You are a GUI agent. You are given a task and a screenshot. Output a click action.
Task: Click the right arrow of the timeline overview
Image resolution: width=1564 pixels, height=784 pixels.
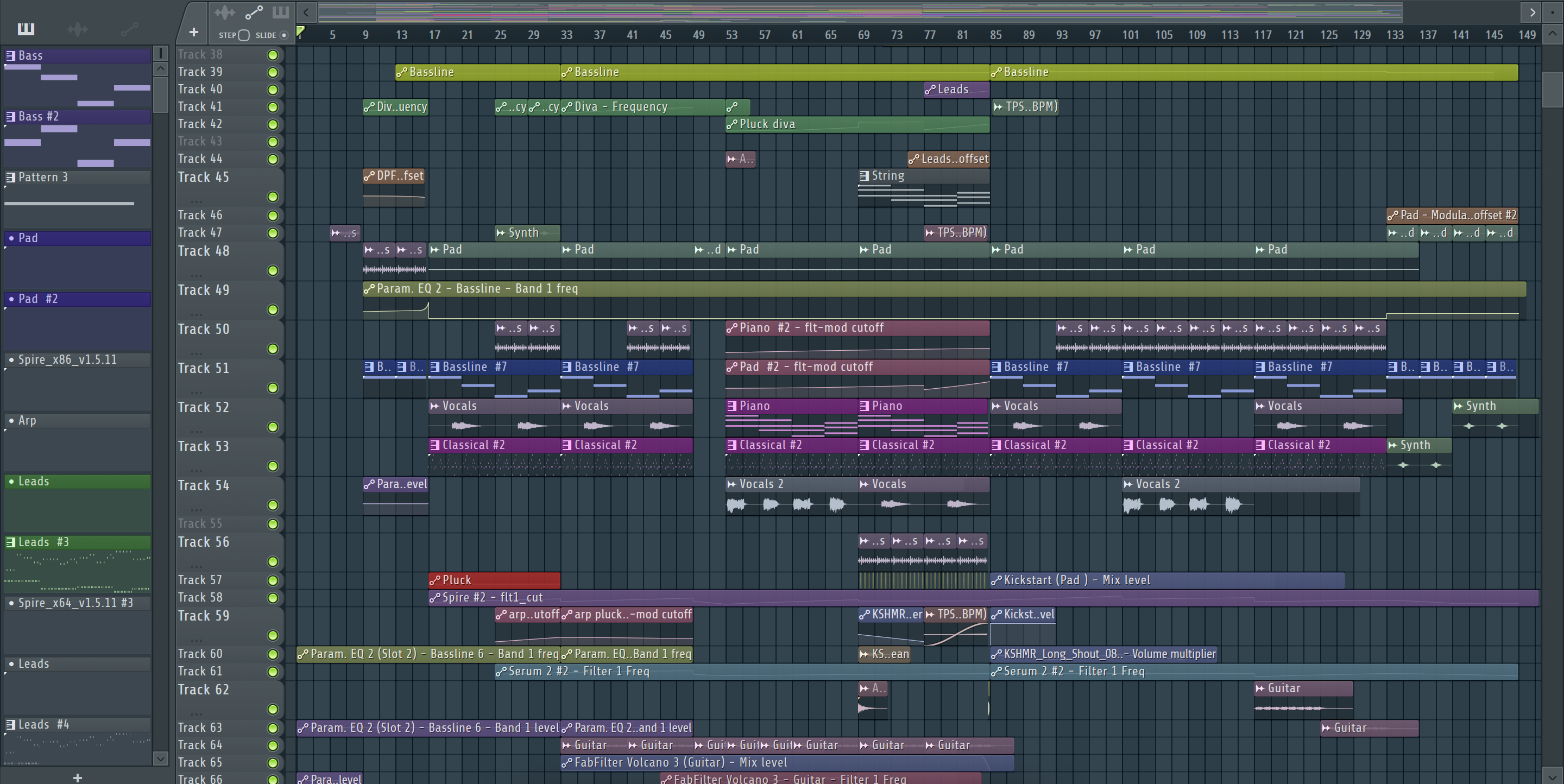coord(1533,12)
